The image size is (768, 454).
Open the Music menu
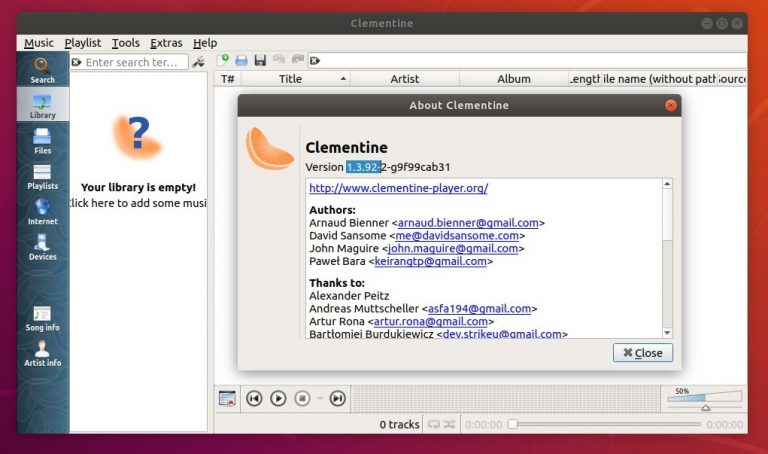[x=39, y=43]
